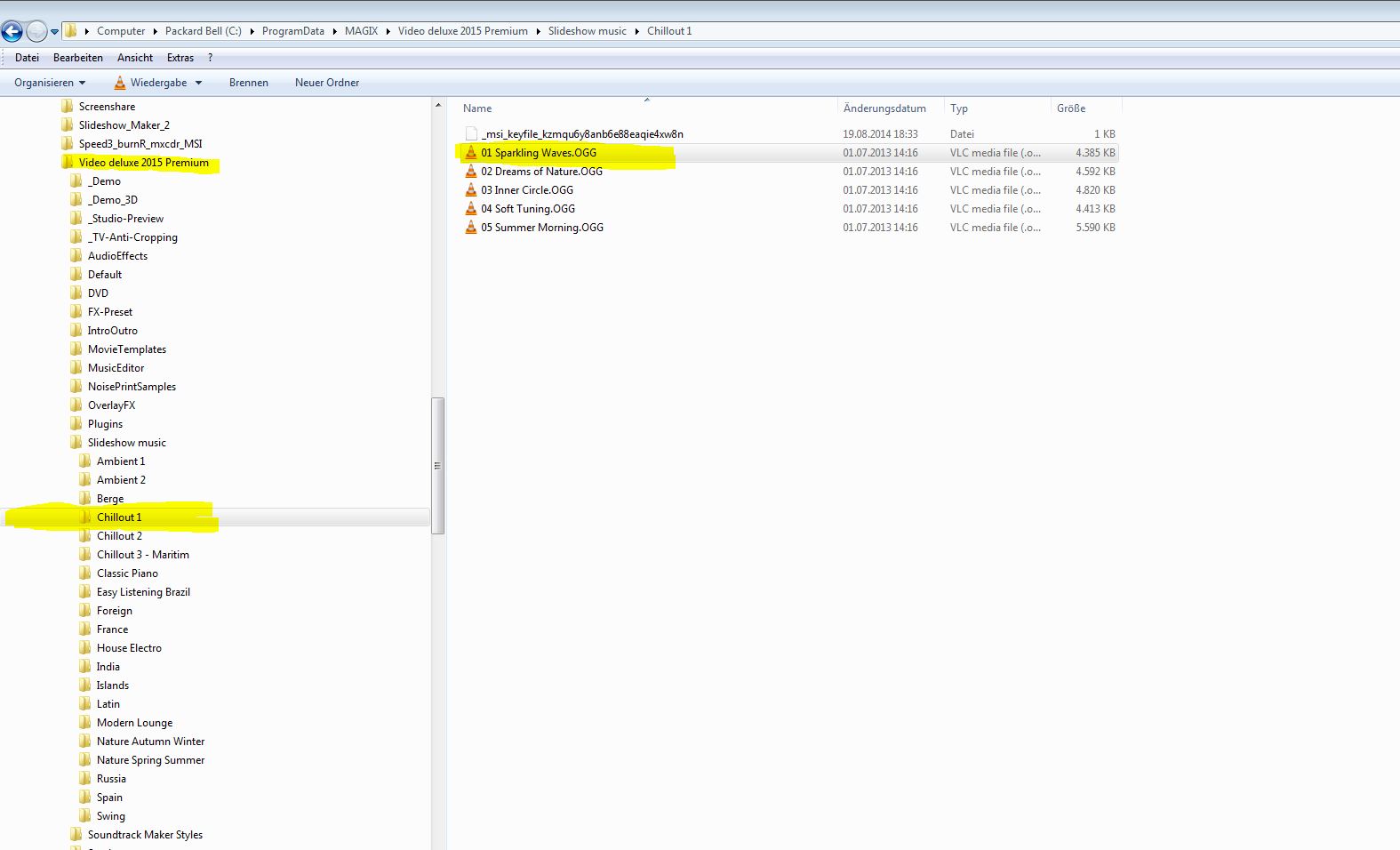Open the Organisieren dropdown menu
This screenshot has width=1400, height=850.
click(50, 83)
